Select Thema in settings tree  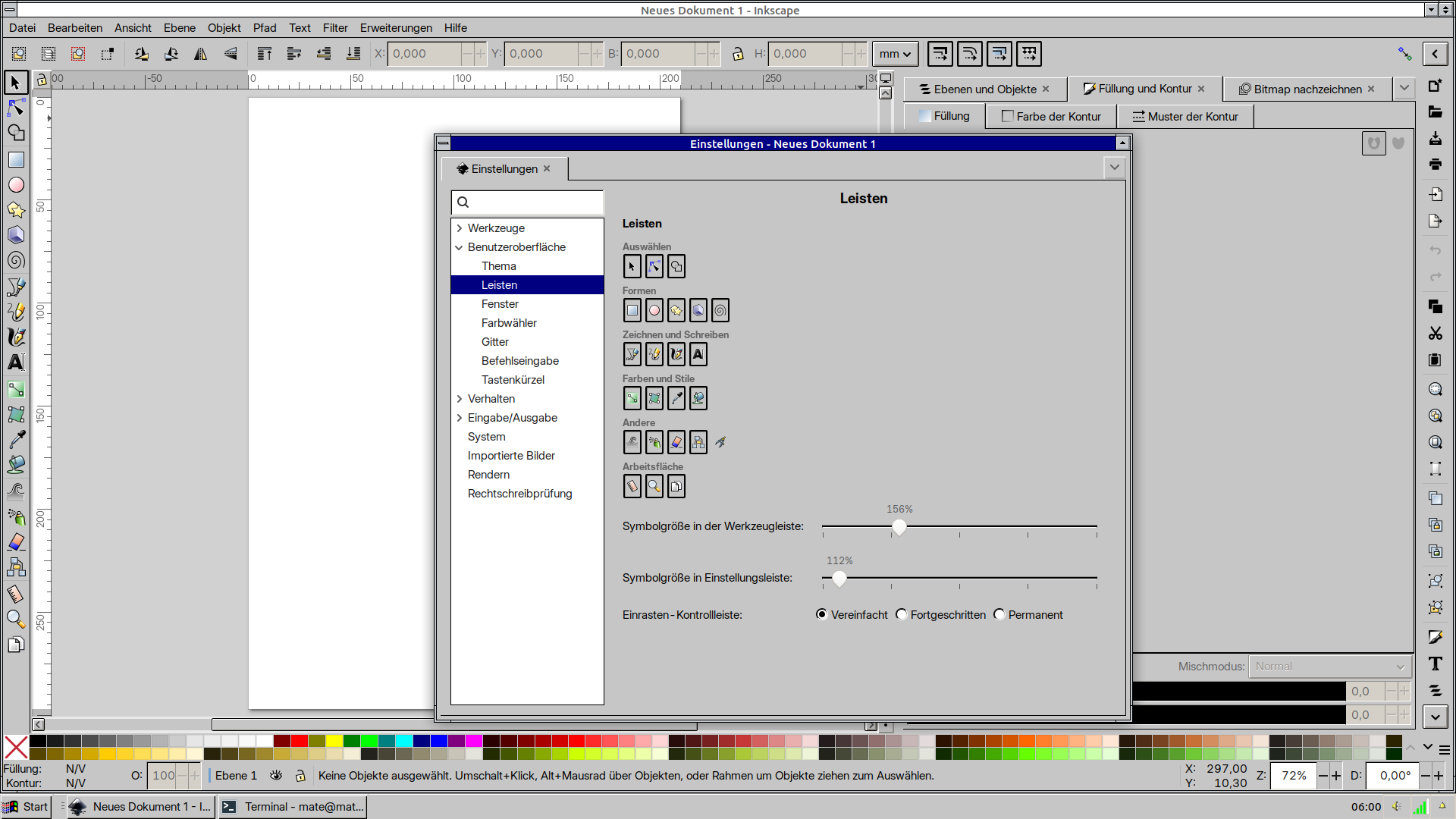[x=499, y=266]
